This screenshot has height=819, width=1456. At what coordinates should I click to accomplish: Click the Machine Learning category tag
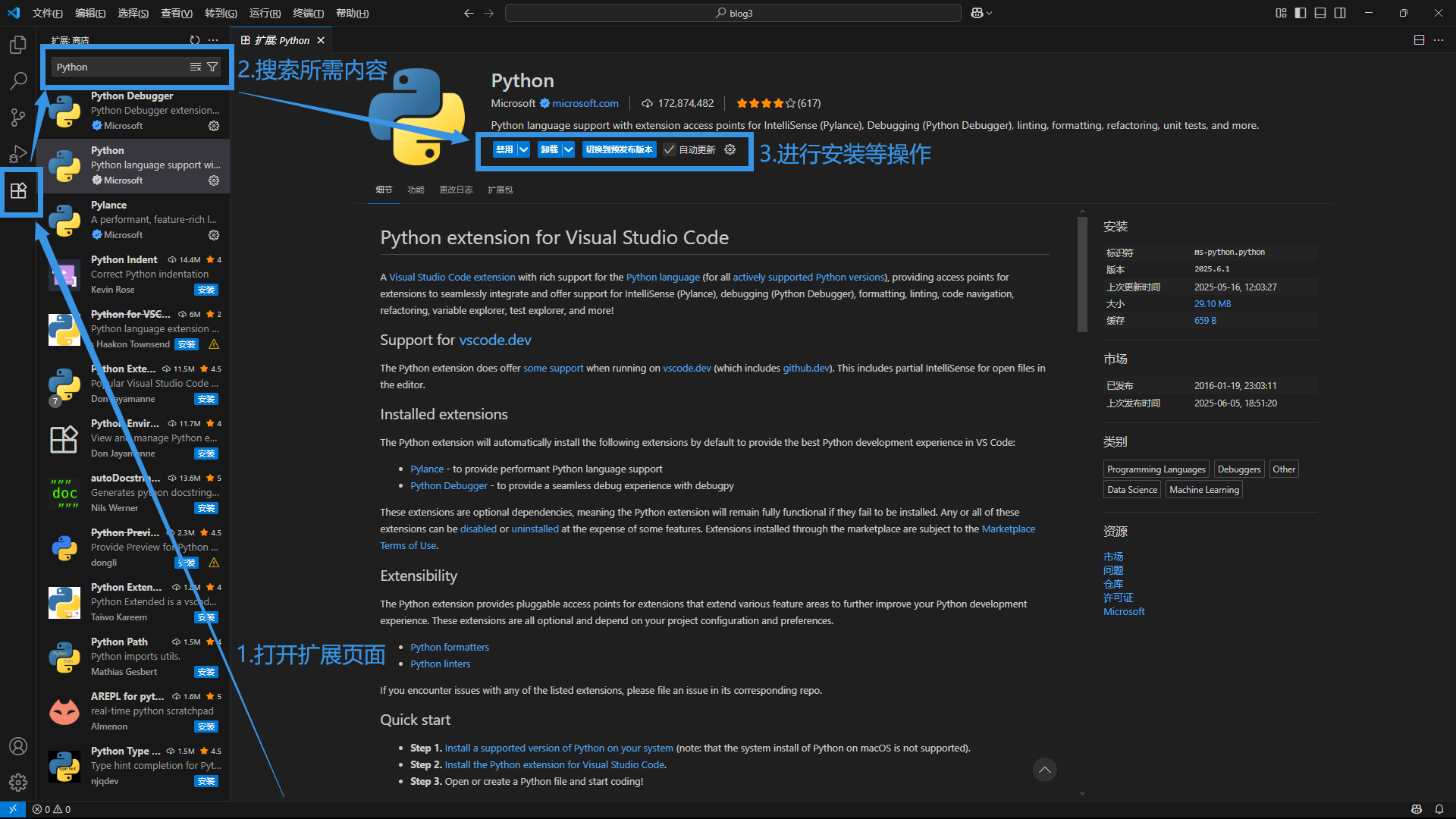(x=1204, y=490)
